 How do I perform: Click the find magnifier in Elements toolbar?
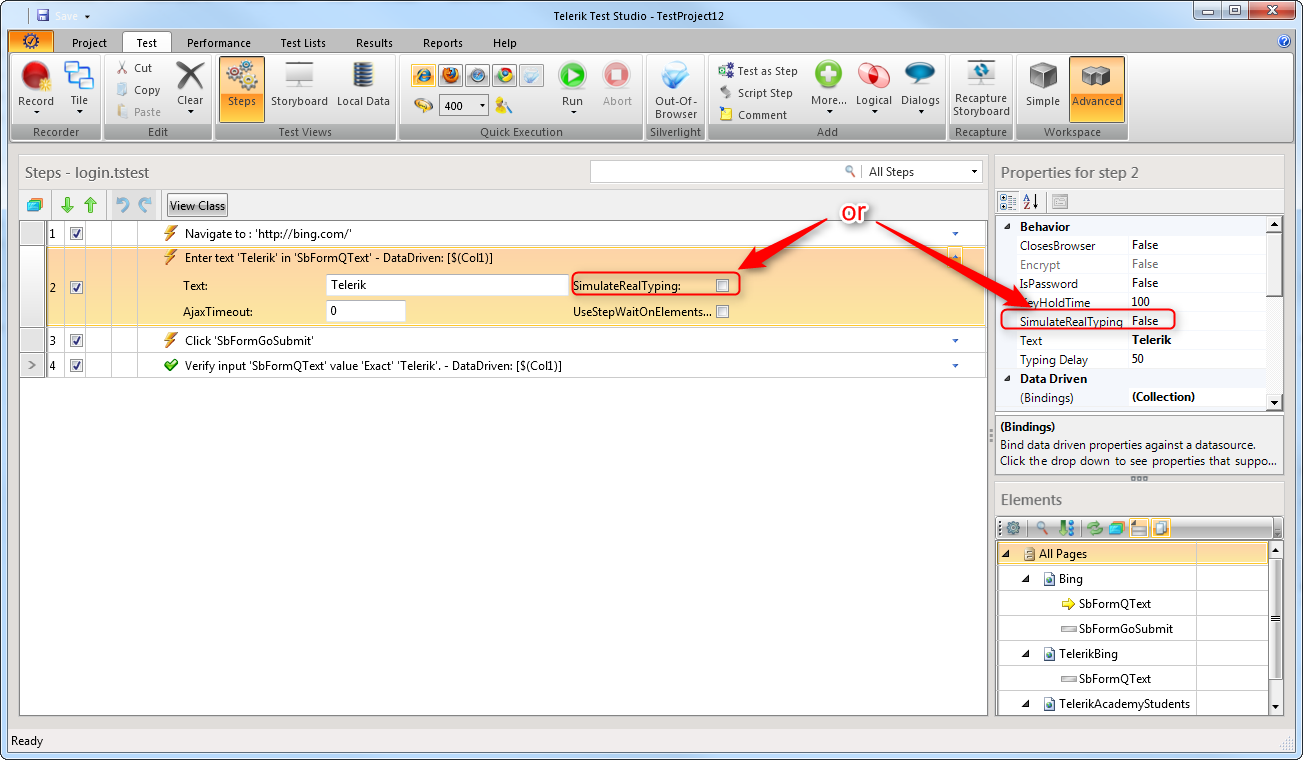coord(1041,528)
